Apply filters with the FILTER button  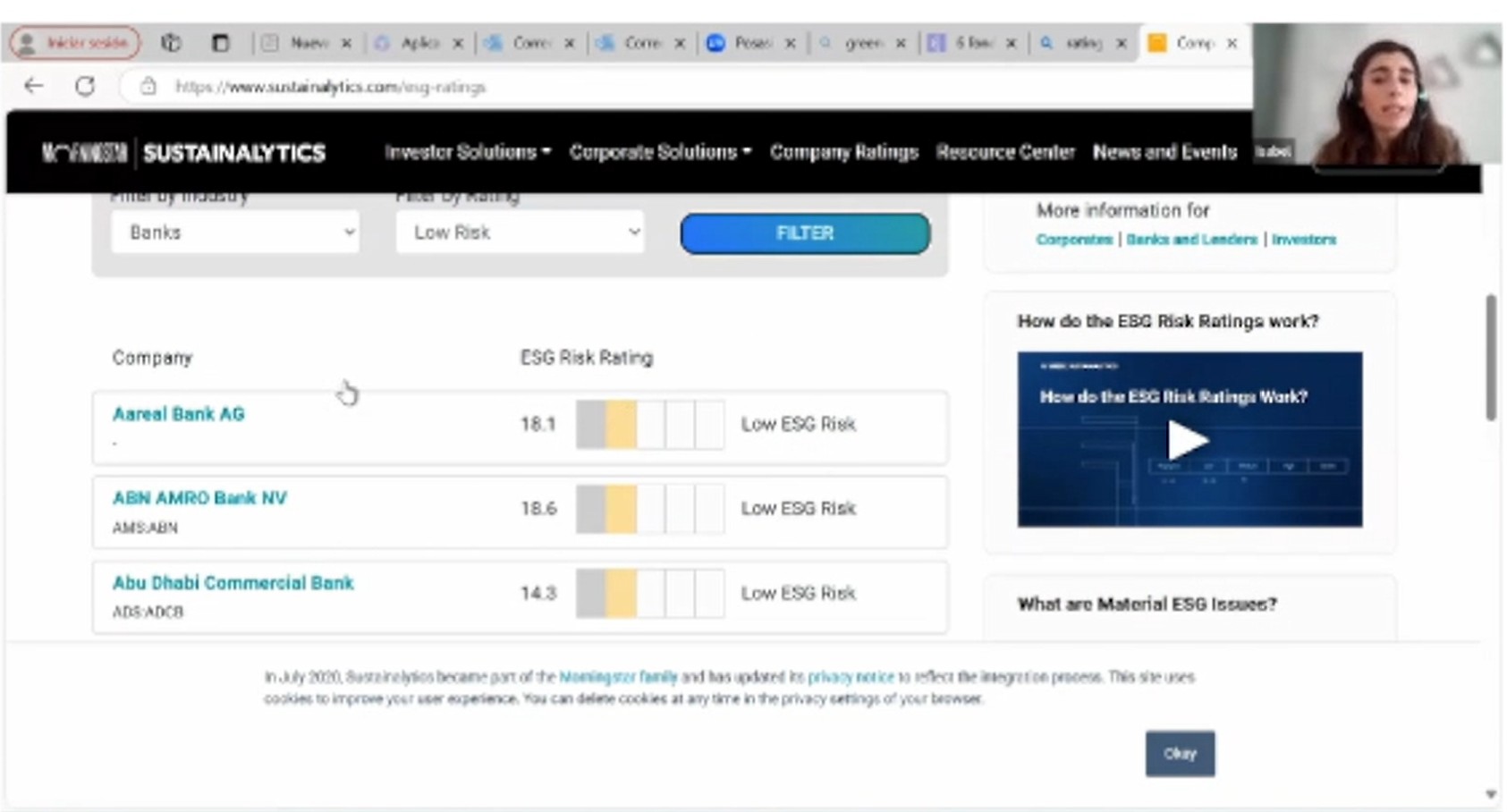pos(805,233)
